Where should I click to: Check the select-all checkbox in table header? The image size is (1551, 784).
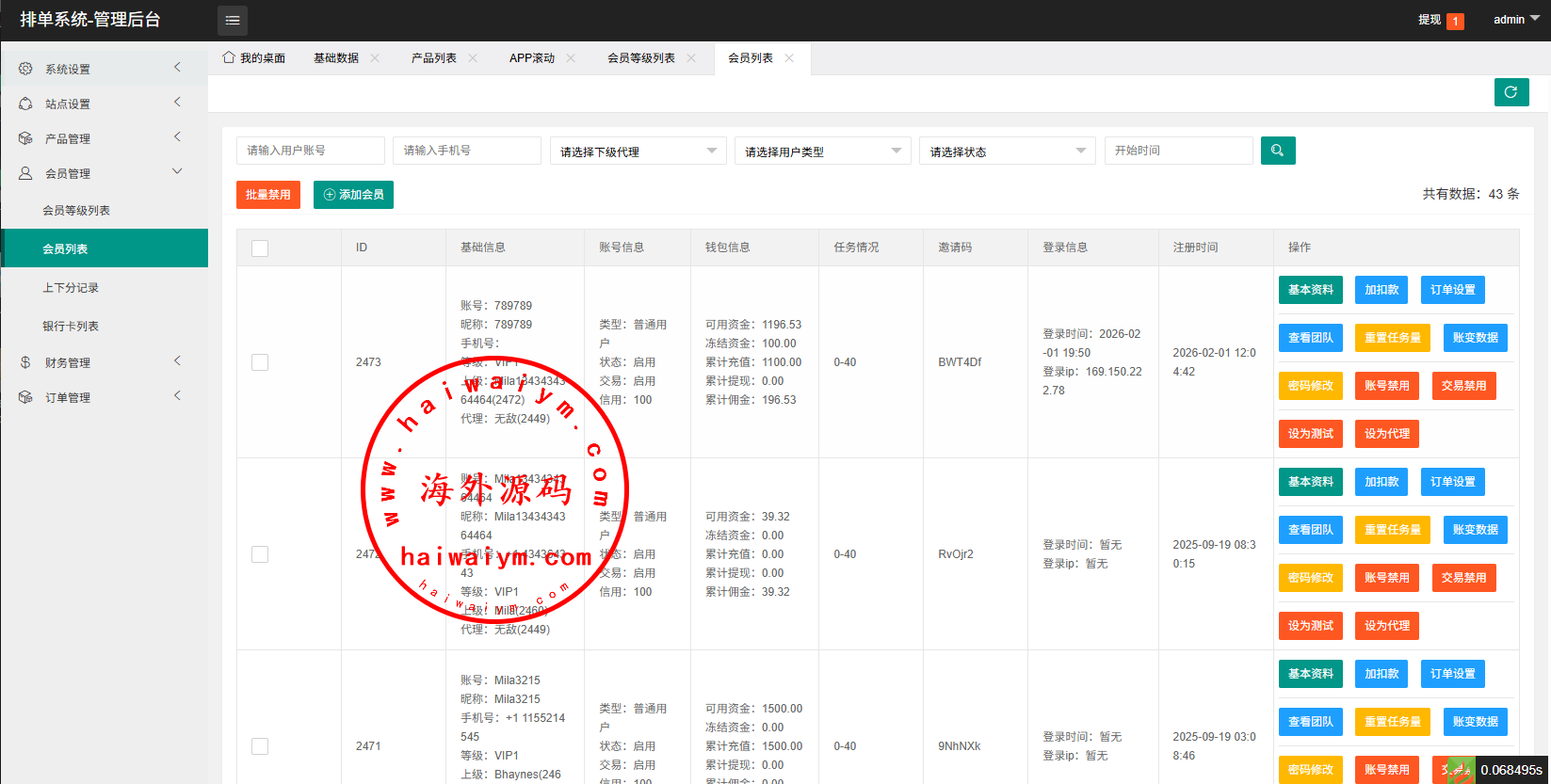(260, 248)
